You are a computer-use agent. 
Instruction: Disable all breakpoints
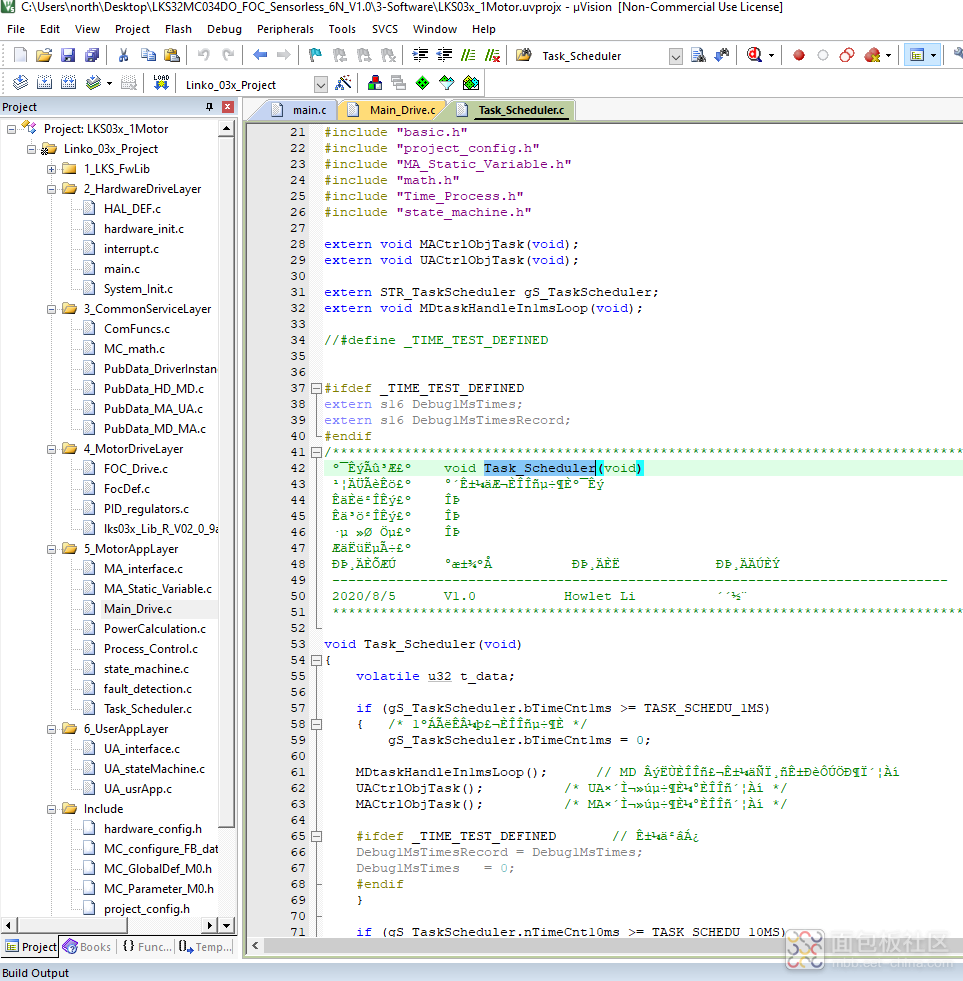coord(847,55)
